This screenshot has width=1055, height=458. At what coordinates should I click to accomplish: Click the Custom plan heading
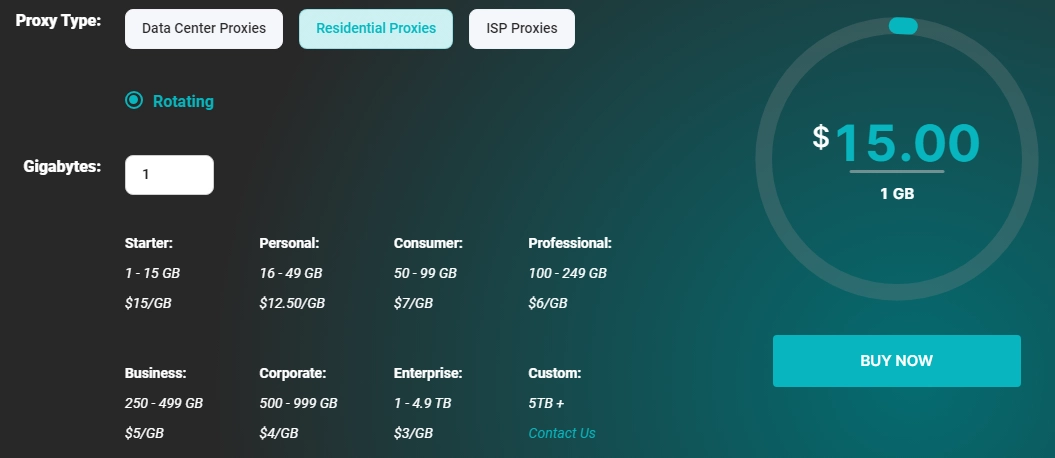pos(554,373)
